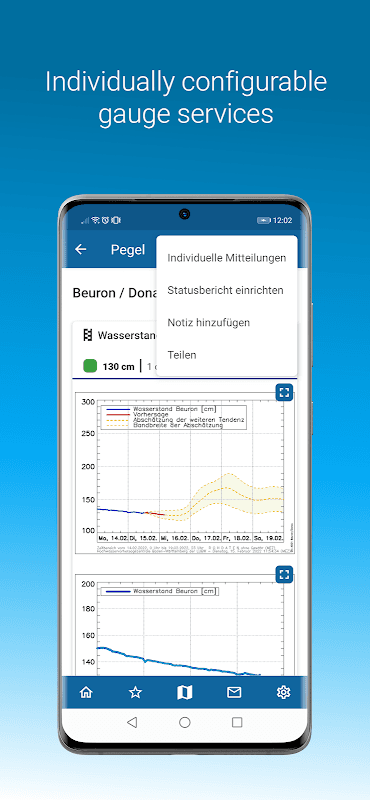Tap the Wi-Fi icon in status bar

pos(95,220)
